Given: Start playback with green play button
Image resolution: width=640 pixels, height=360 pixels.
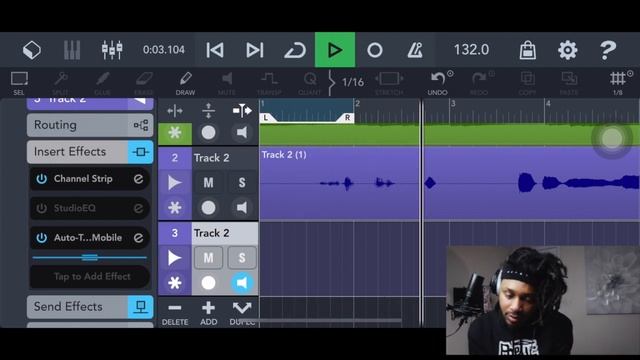Looking at the screenshot, I should tap(335, 50).
